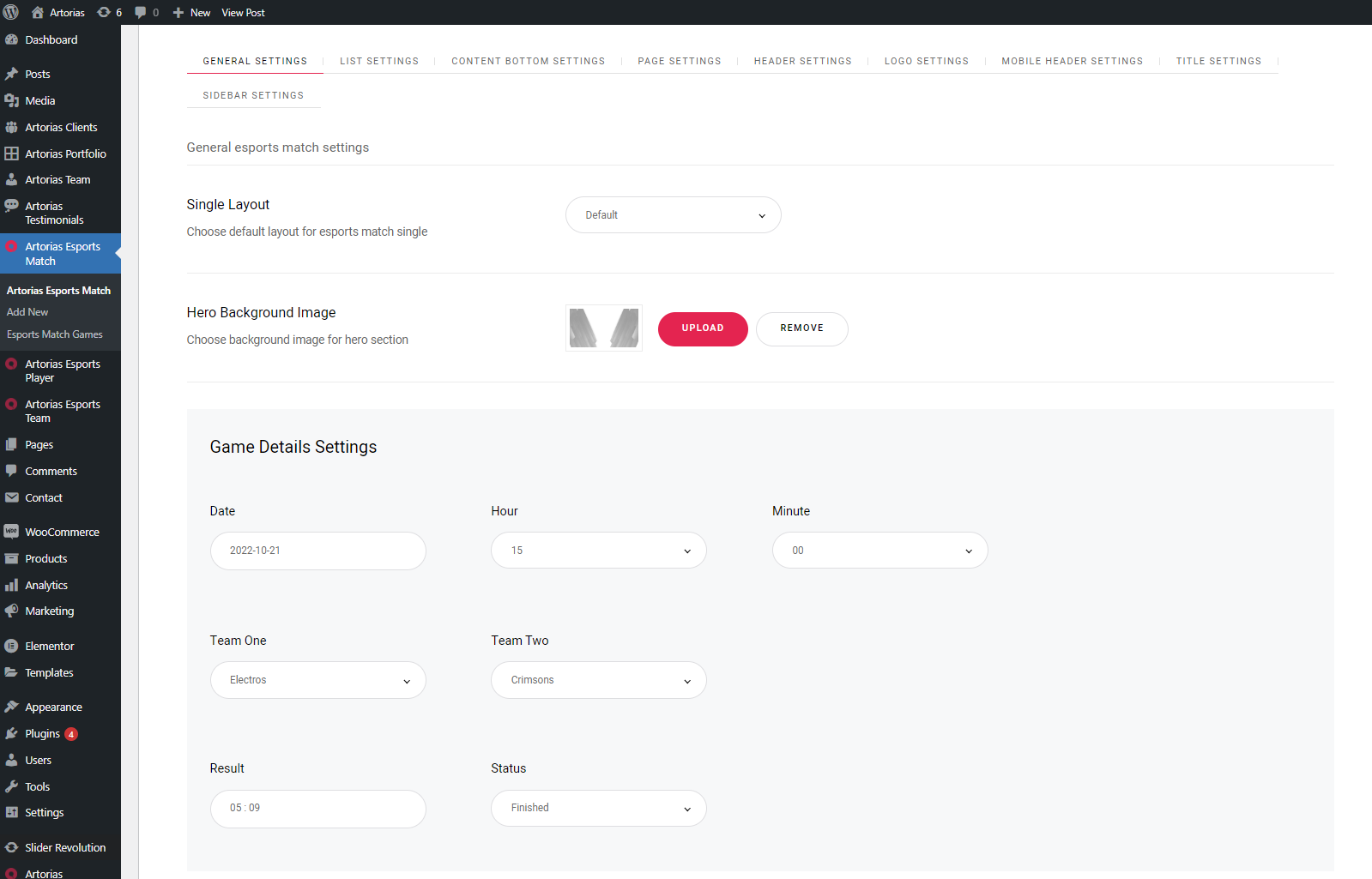Click the Pages icon in sidebar
Image resolution: width=1372 pixels, height=879 pixels.
[11, 444]
